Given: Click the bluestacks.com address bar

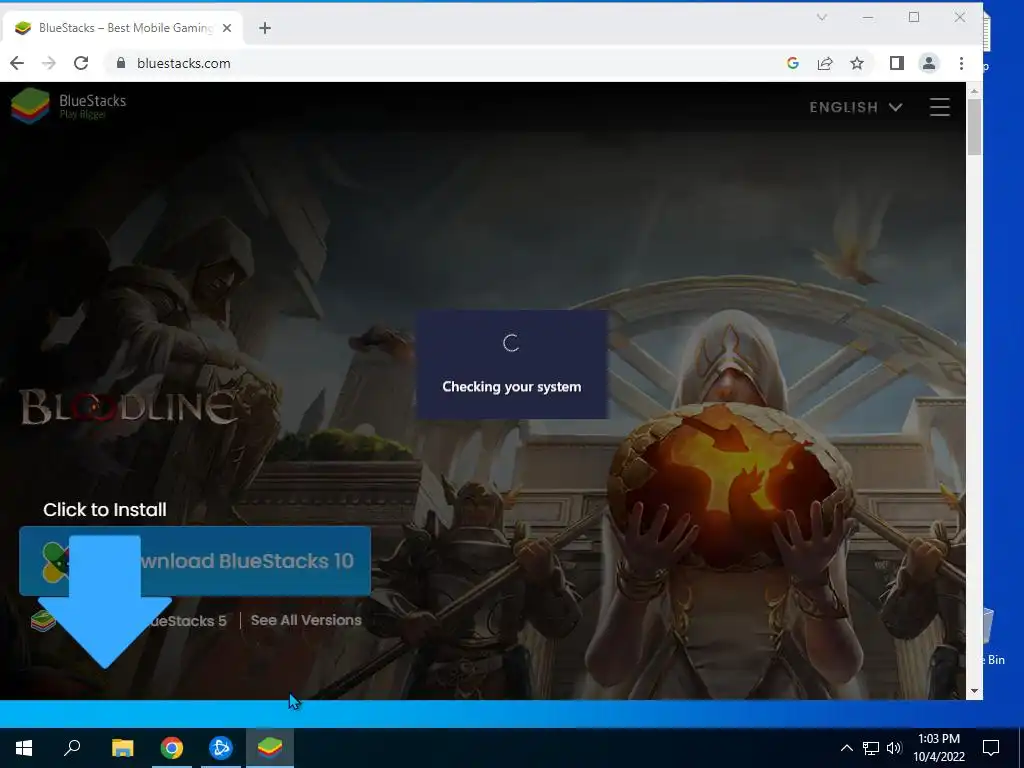Looking at the screenshot, I should [451, 63].
